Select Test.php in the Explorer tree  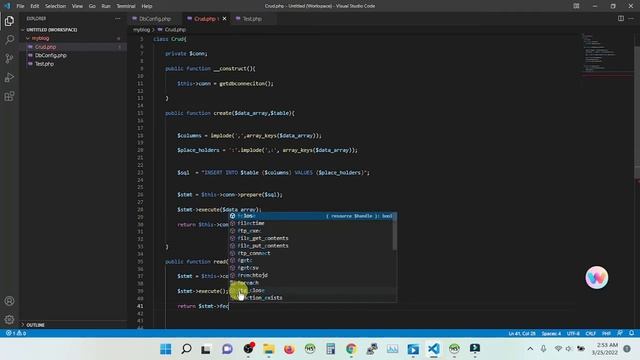coord(44,64)
